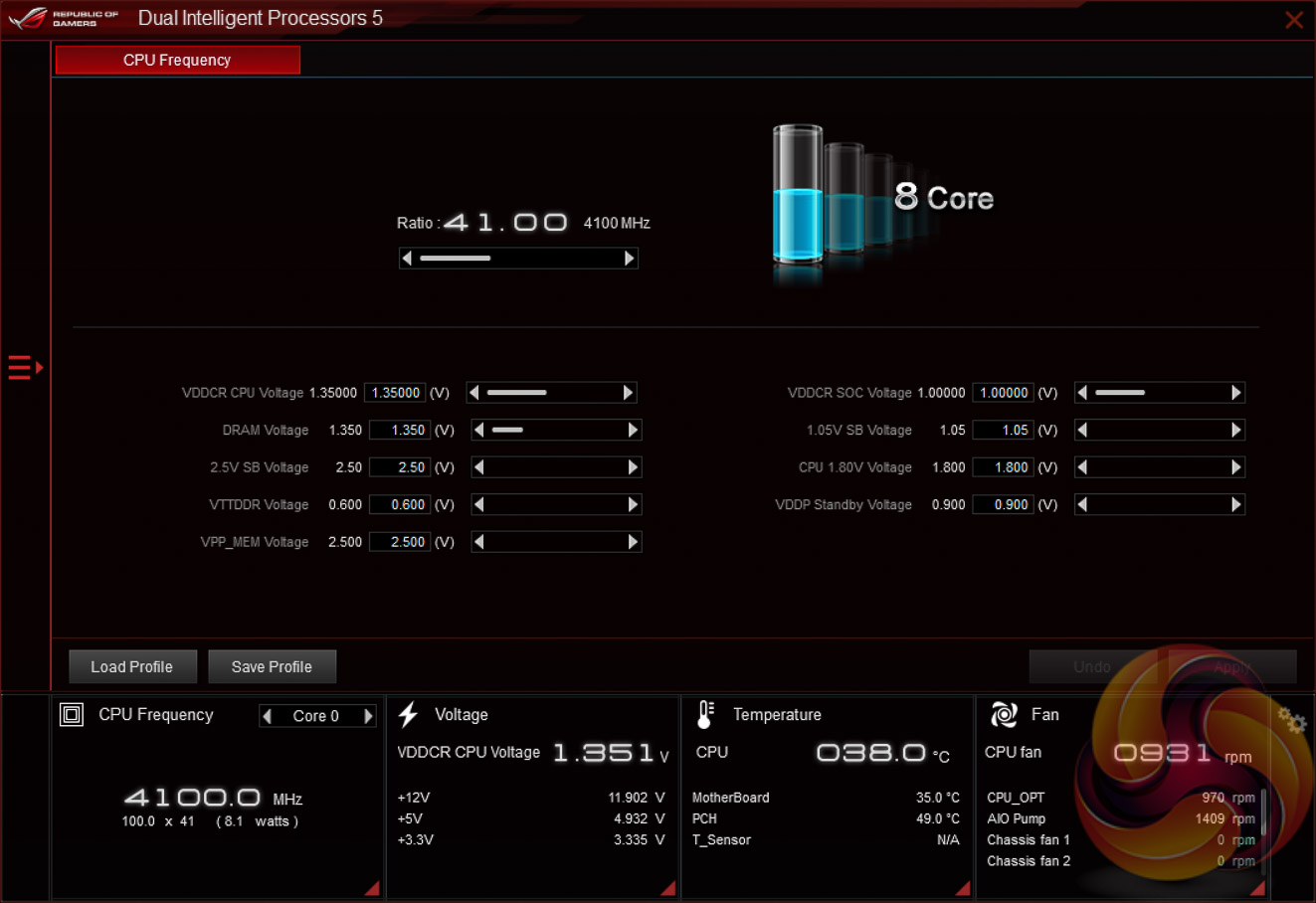This screenshot has width=1316, height=903.
Task: Focus the VDDCR CPU Voltage input field
Action: tap(395, 393)
